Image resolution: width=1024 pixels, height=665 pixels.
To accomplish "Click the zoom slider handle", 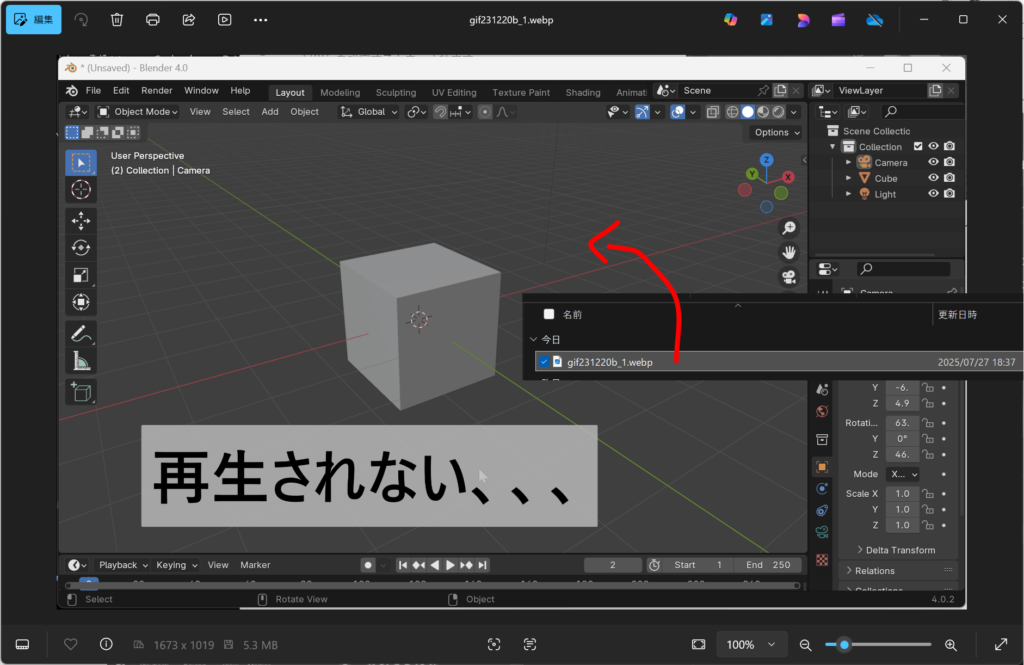I will click(x=845, y=645).
